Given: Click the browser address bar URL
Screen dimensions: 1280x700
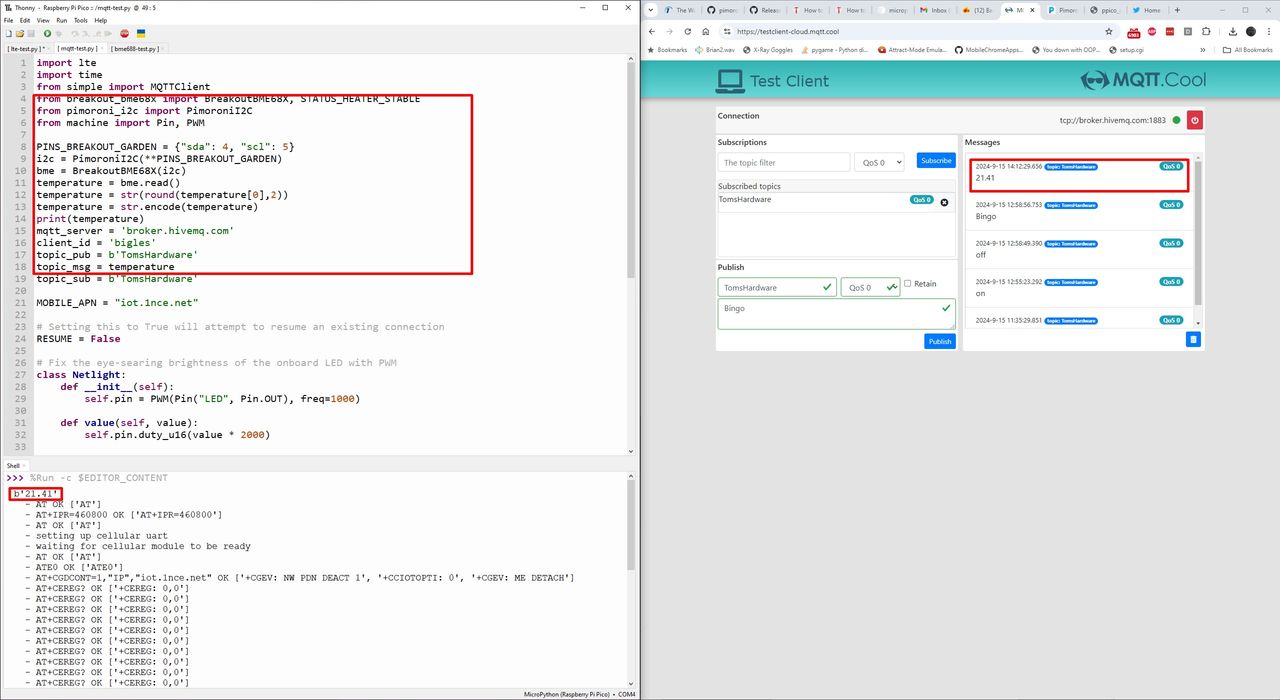Looking at the screenshot, I should 789,31.
